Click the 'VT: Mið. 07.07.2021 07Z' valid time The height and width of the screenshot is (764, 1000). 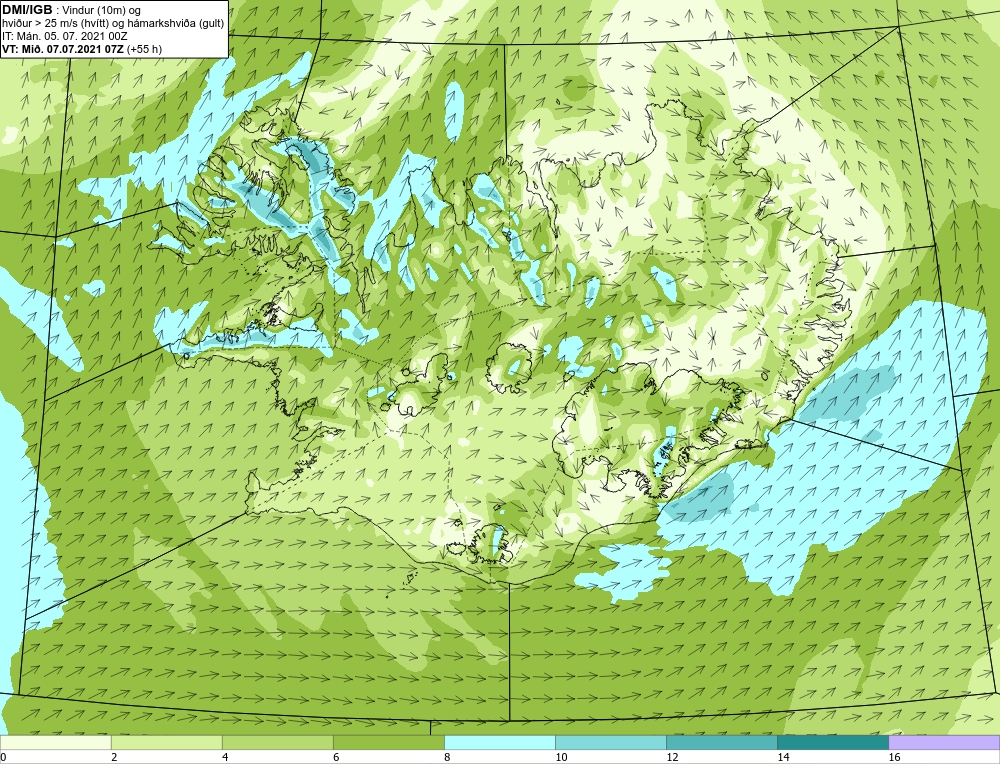[63, 49]
